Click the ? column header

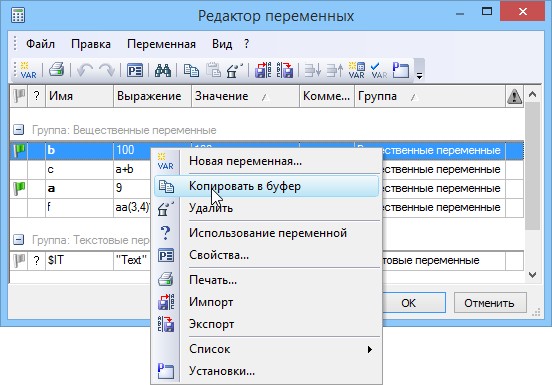coord(36,96)
